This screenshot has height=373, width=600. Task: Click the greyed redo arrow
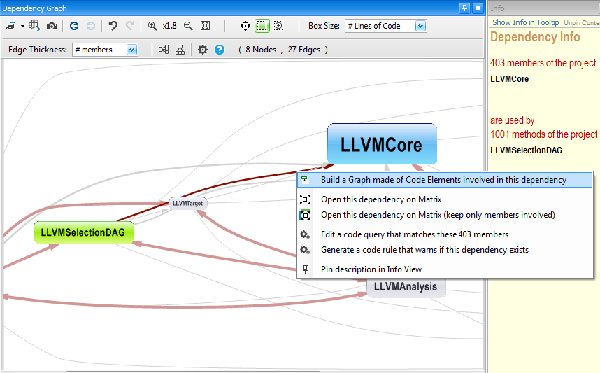[x=130, y=26]
